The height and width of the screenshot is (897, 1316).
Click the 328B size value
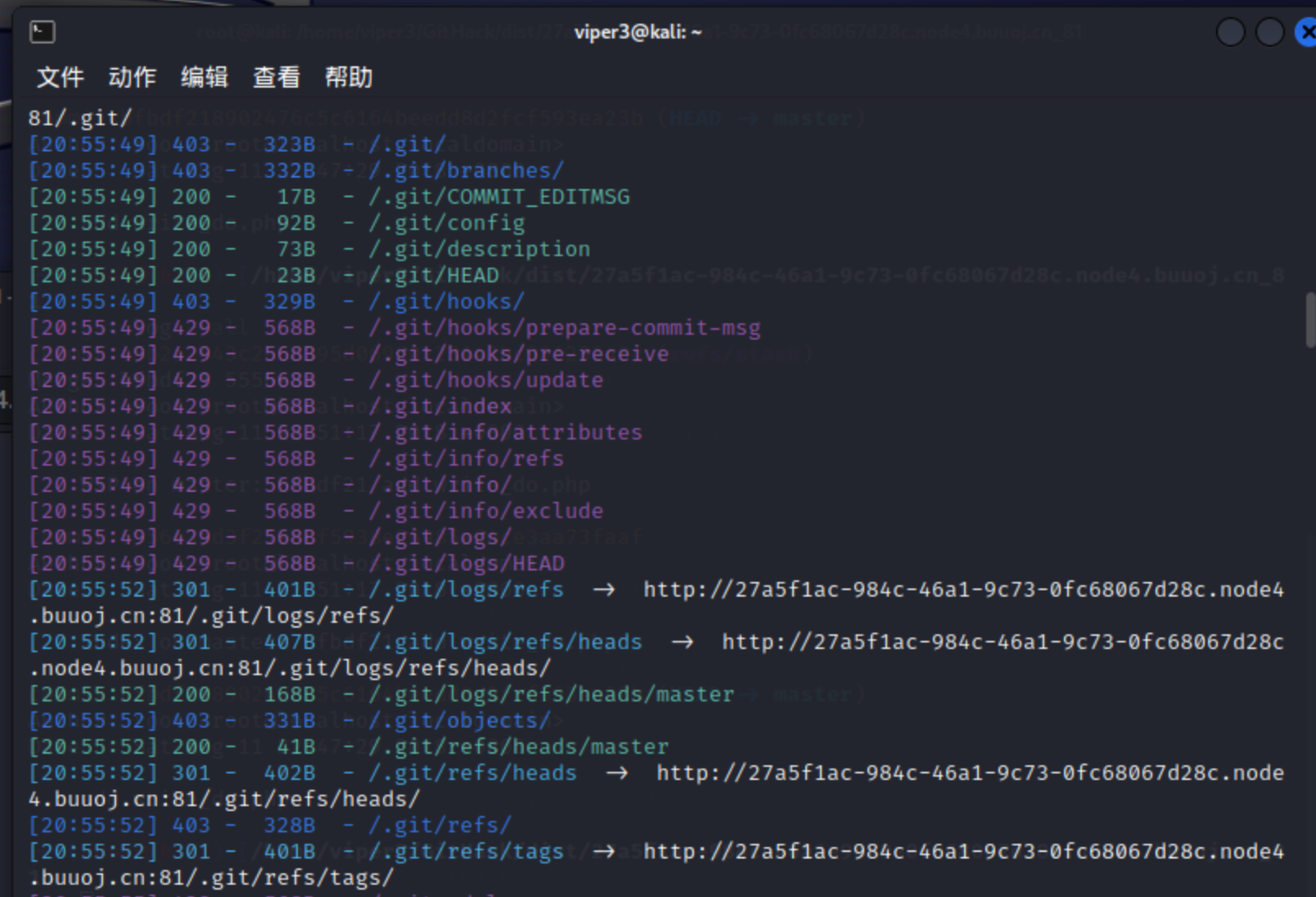[x=290, y=826]
